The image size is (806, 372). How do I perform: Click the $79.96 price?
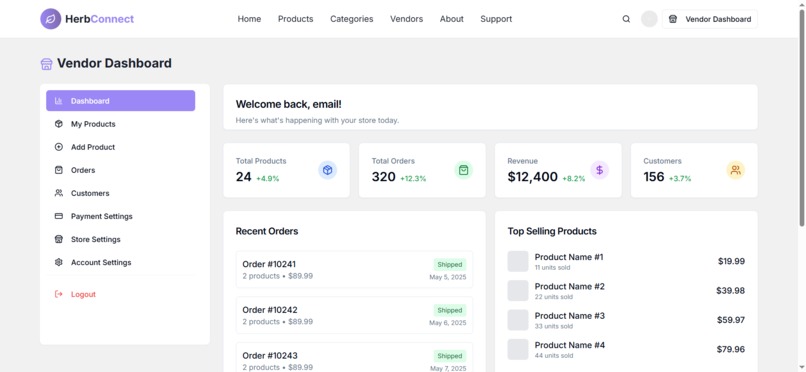click(730, 349)
